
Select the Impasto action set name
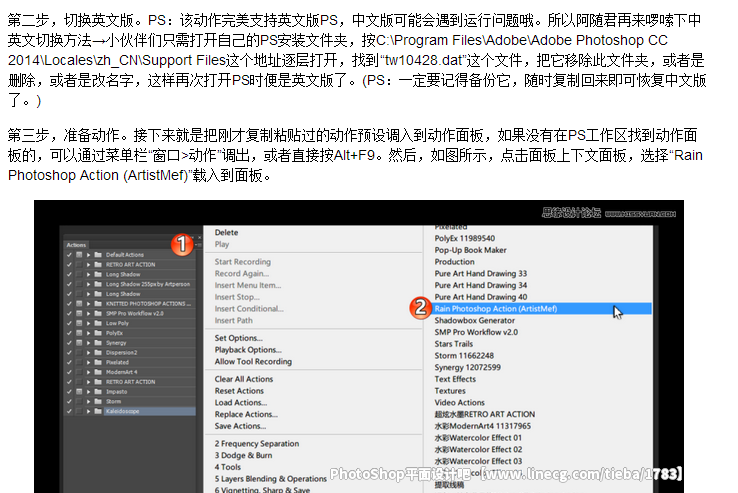[116, 392]
